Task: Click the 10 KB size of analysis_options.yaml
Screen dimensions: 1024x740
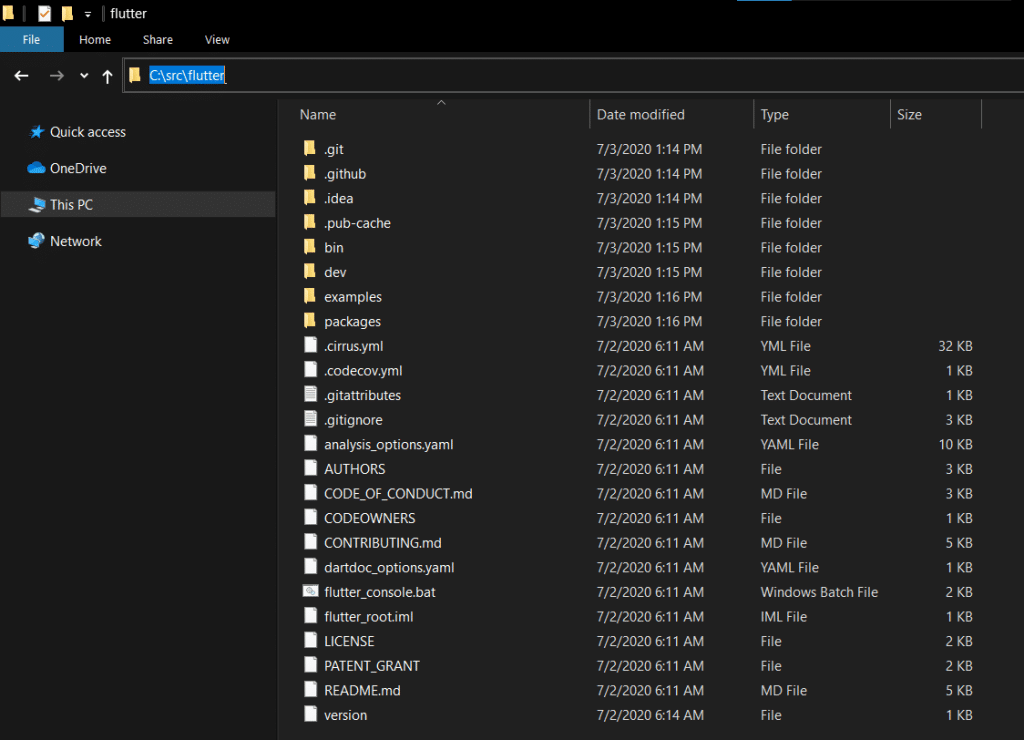Action: coord(955,445)
